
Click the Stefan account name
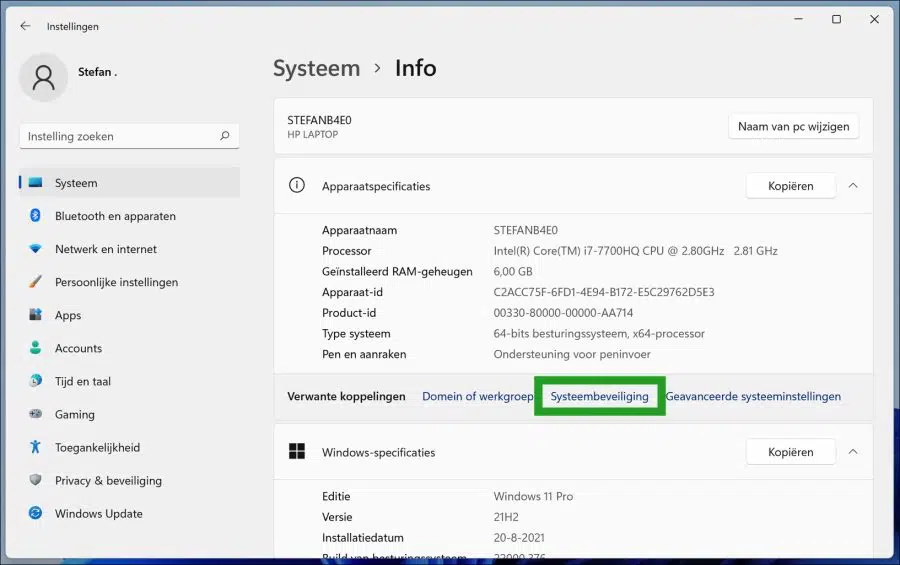(x=97, y=72)
